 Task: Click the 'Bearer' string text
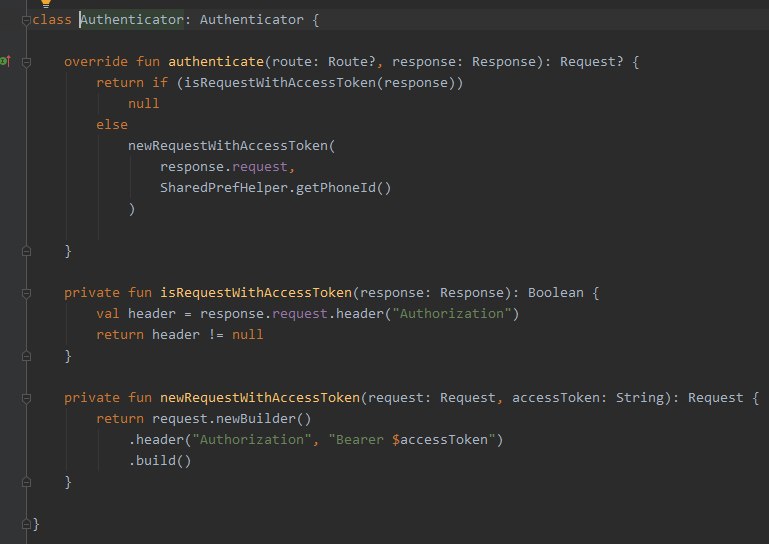[359, 440]
